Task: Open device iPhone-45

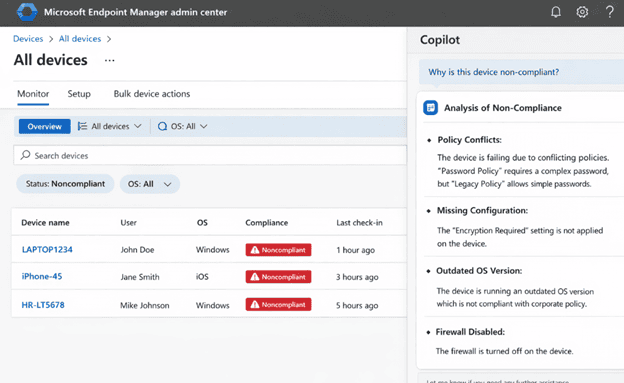Action: click(x=42, y=276)
